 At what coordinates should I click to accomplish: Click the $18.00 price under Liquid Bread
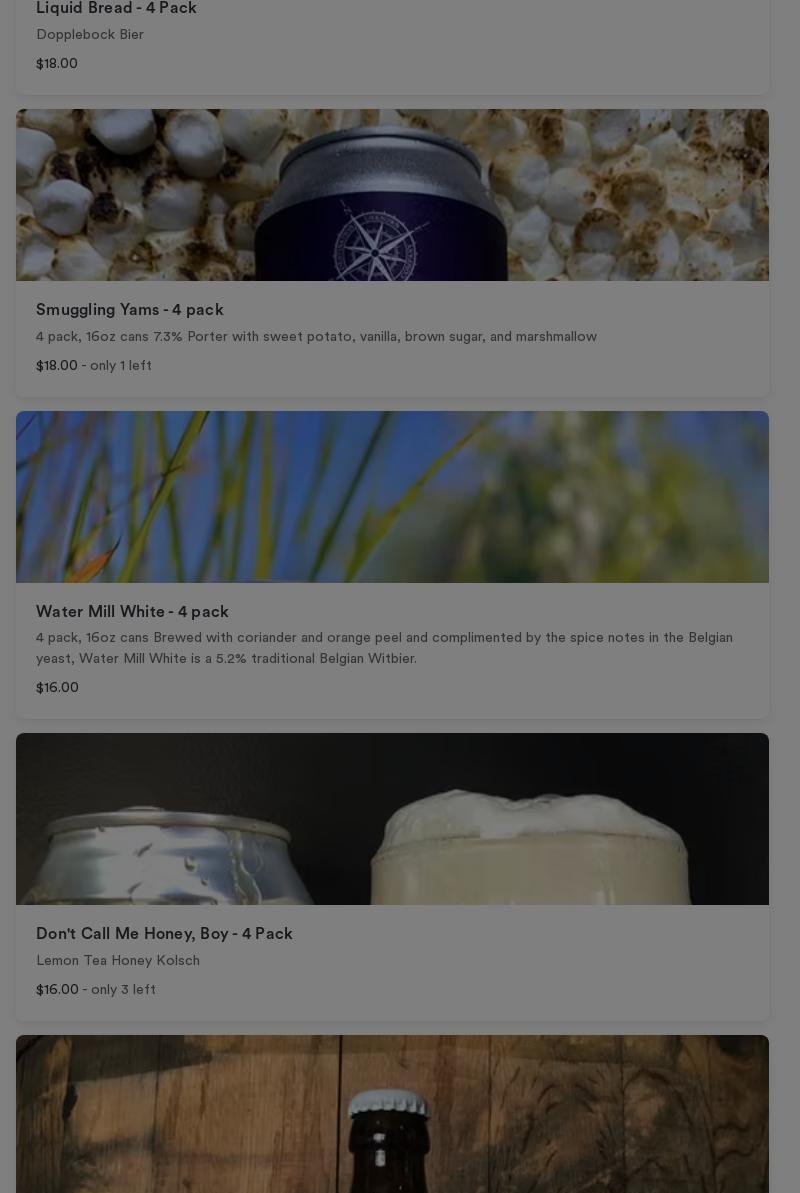pos(57,64)
